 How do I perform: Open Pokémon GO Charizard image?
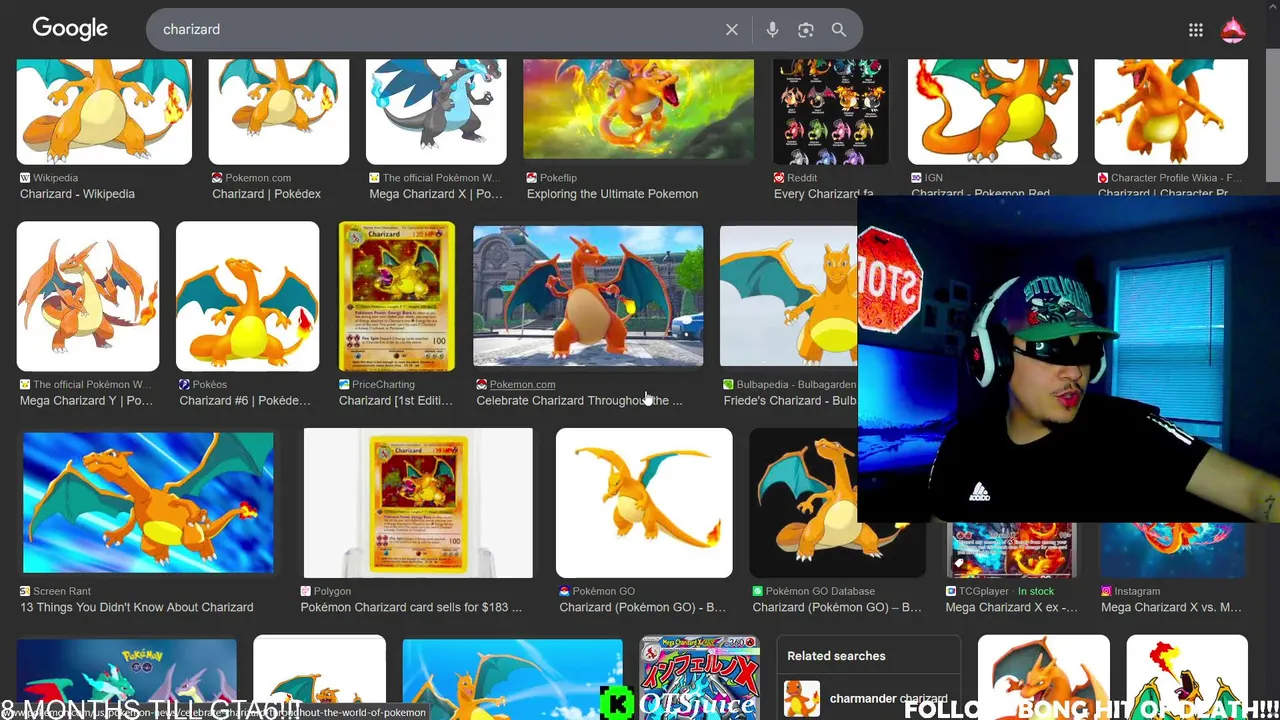click(644, 503)
